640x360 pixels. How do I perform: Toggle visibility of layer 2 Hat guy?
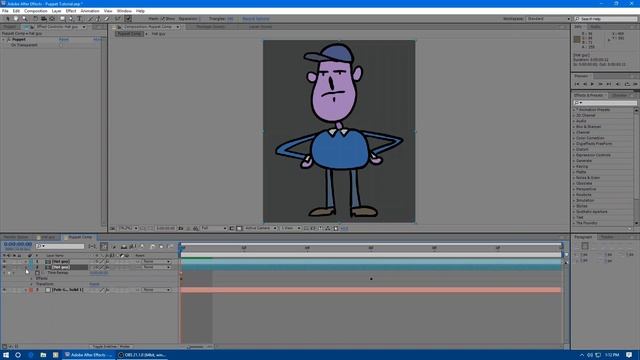click(4, 267)
